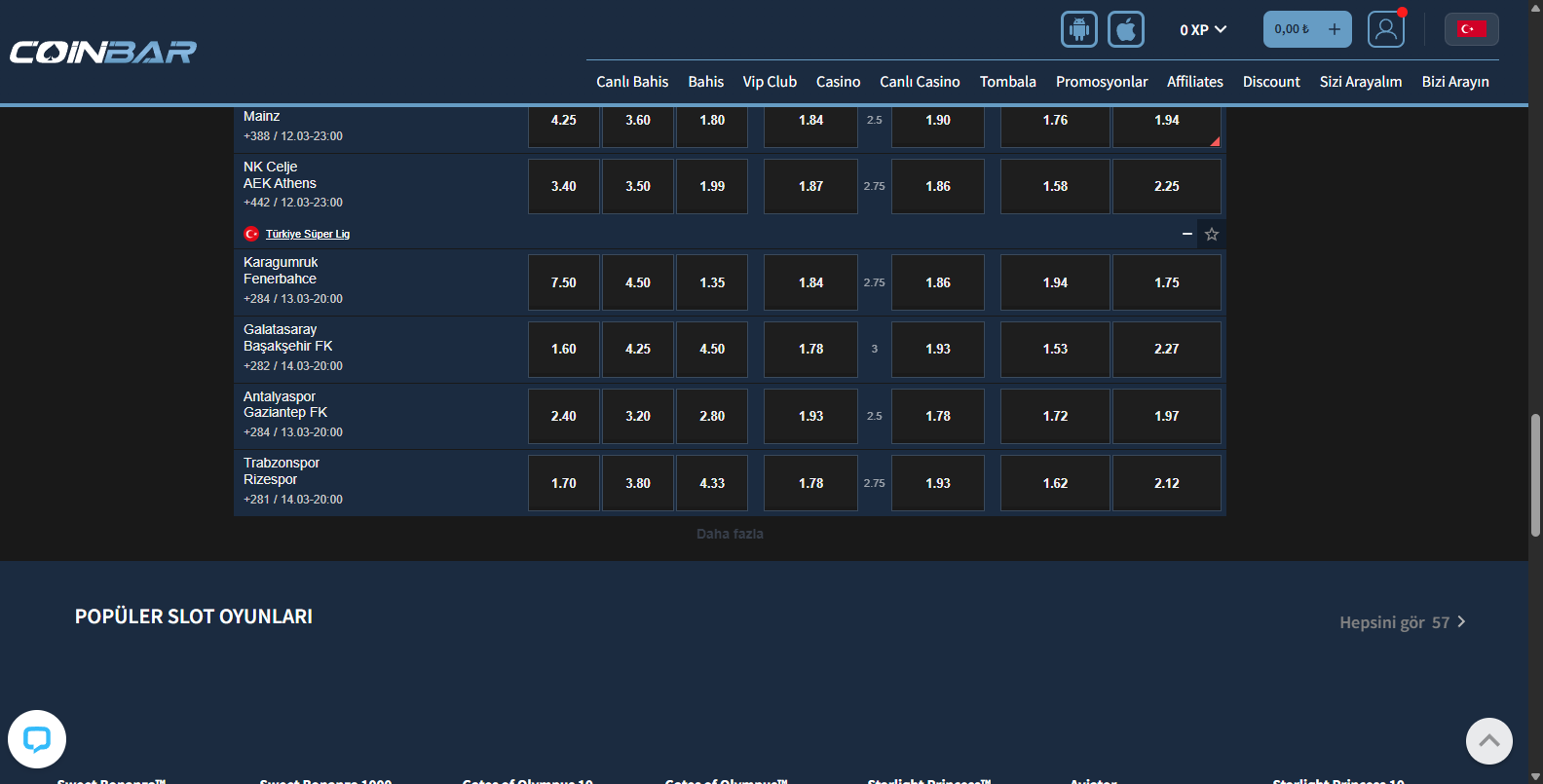
Task: Open Tombala from the navigation
Action: (x=1007, y=82)
